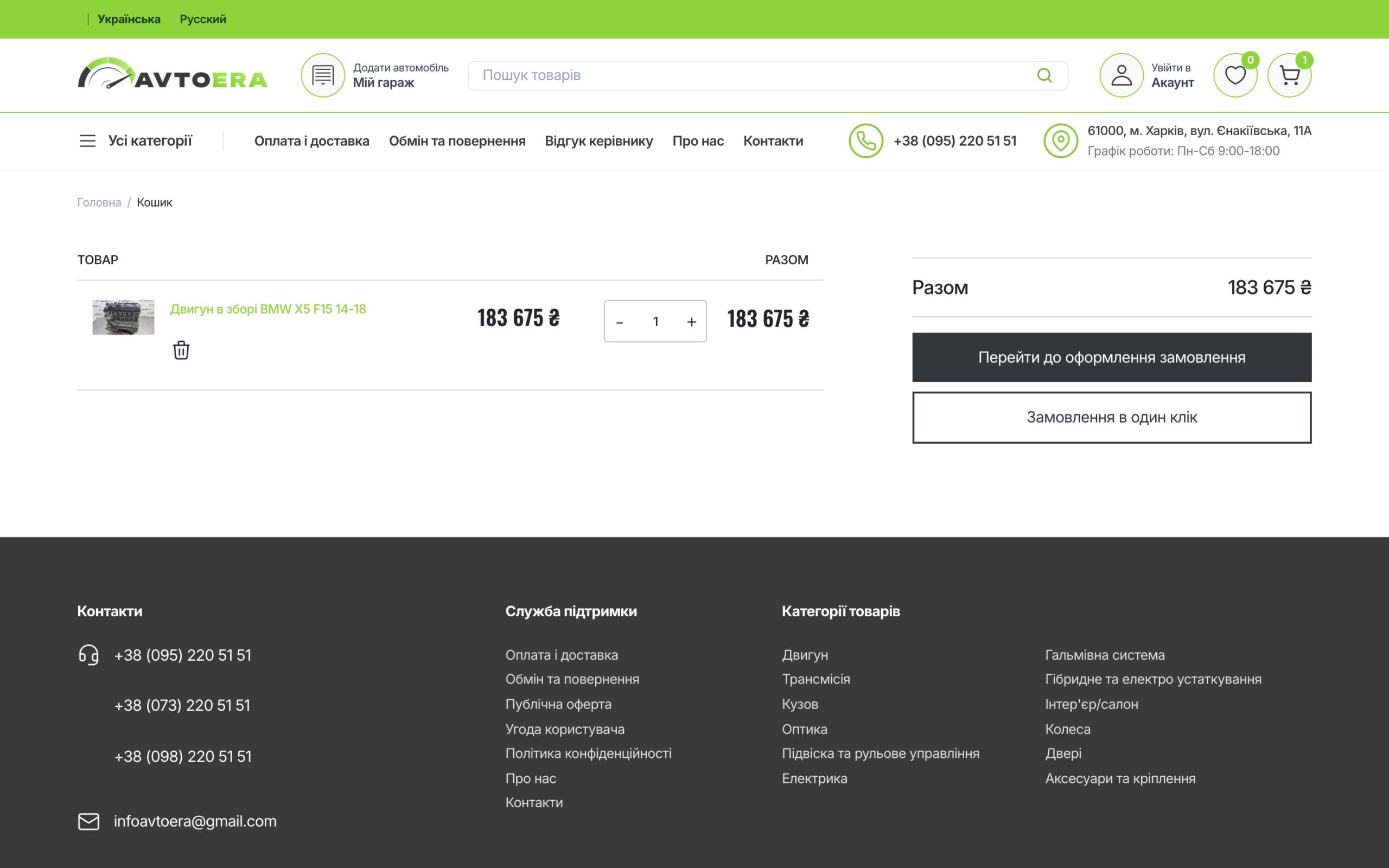1389x868 pixels.
Task: Go to Головна breadcrumb
Action: 99,202
